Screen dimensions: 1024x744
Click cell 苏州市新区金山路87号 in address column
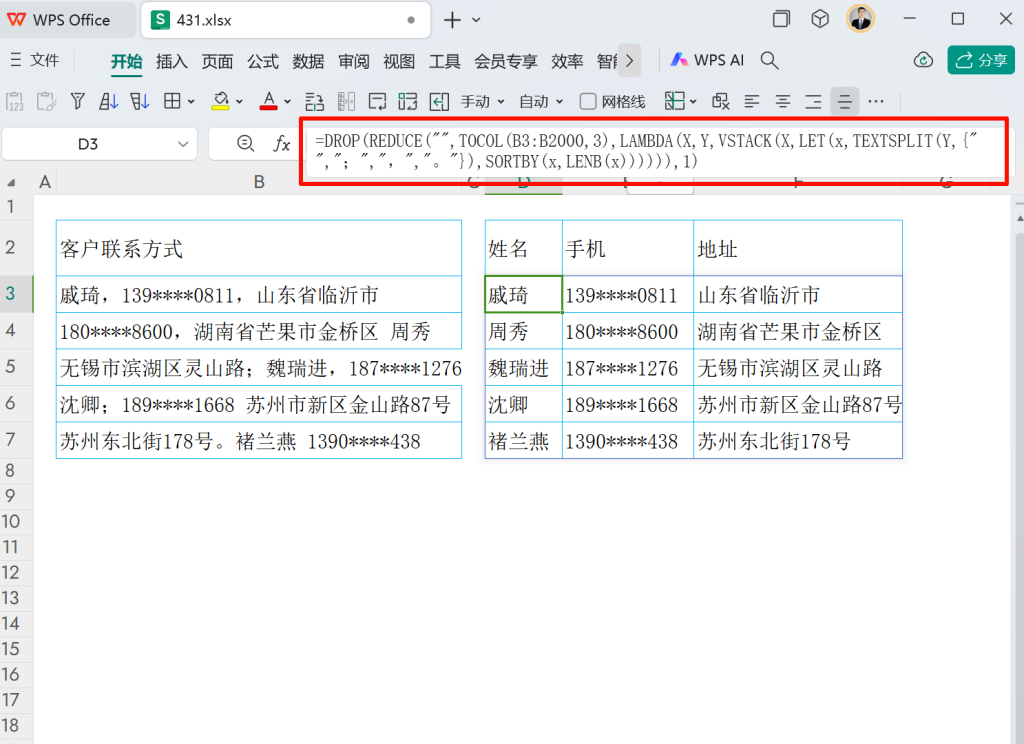[x=797, y=405]
